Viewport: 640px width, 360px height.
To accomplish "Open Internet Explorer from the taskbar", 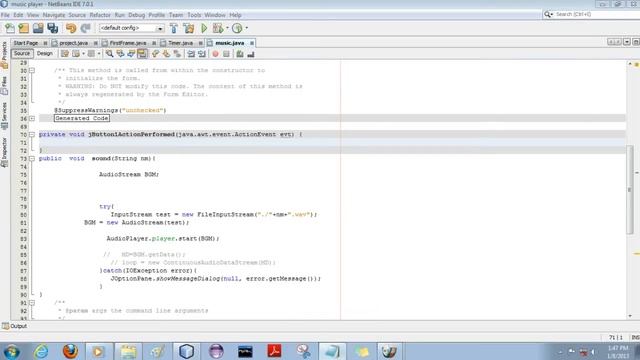I will [41, 351].
